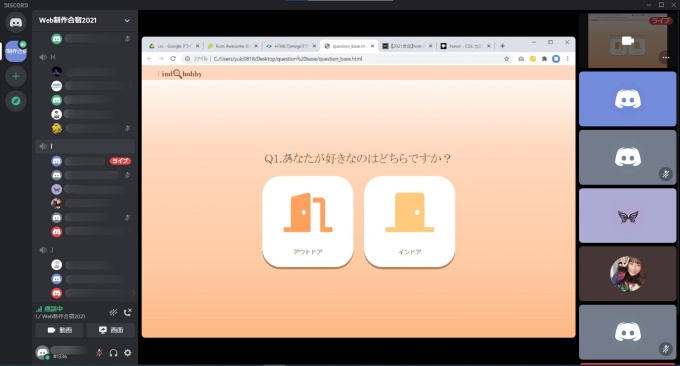Click Chrome back arrow in shared window
Screen dimensions: 680x366
tap(150, 59)
